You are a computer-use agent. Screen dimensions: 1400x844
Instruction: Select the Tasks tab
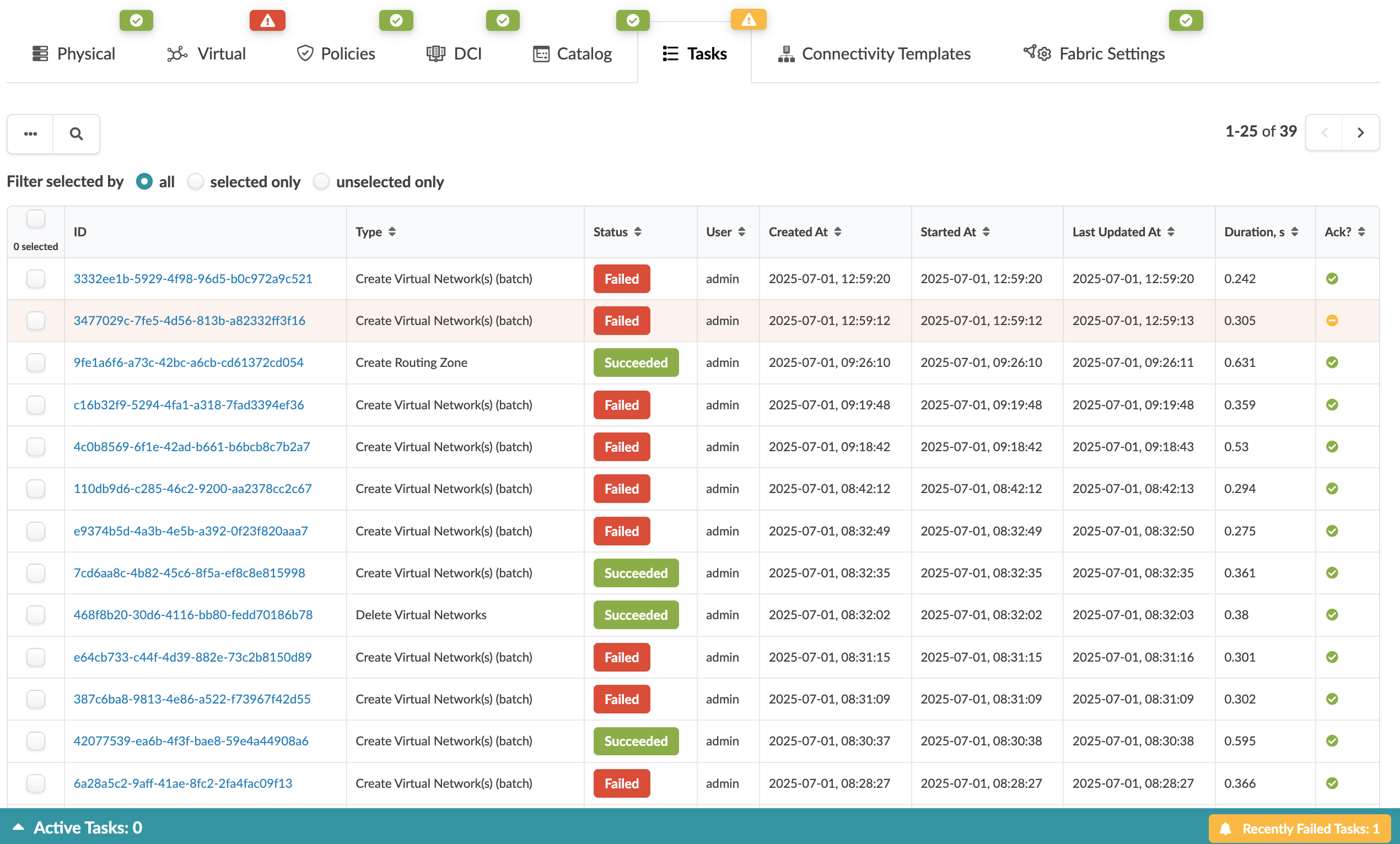(x=694, y=53)
